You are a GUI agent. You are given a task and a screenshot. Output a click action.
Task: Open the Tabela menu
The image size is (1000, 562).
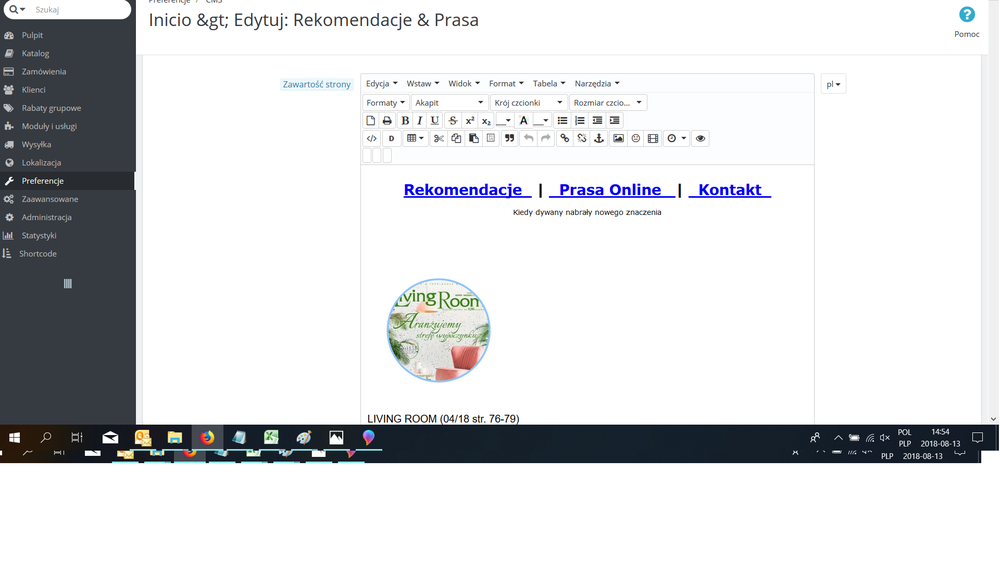click(549, 84)
